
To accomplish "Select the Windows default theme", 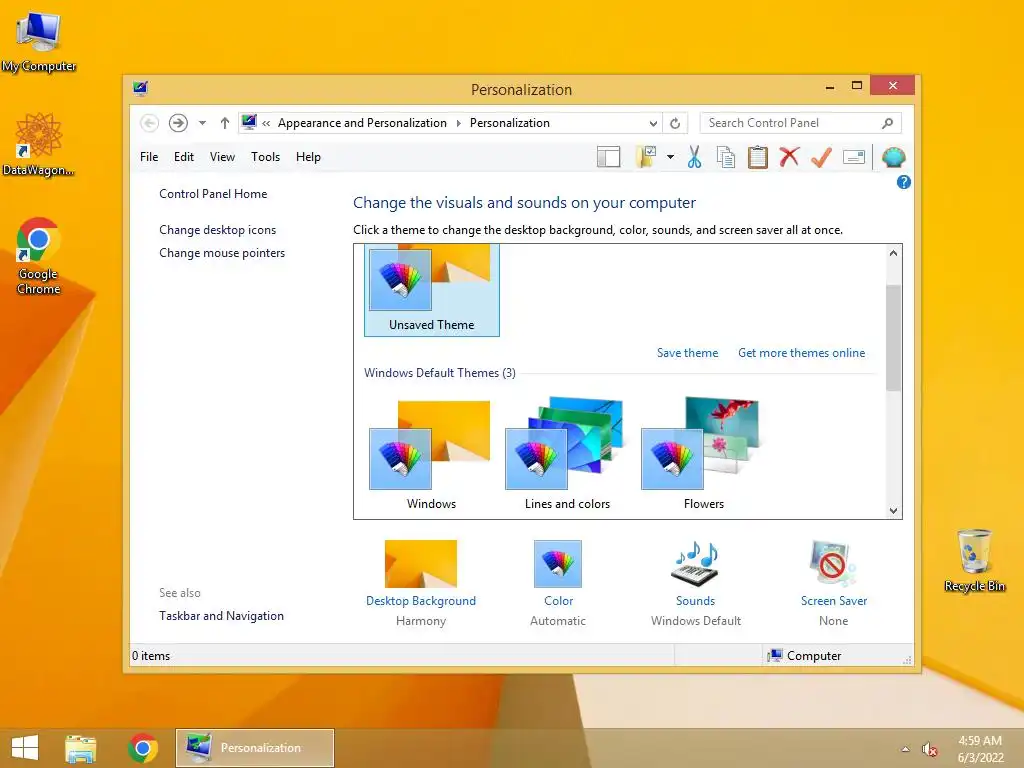I will click(431, 455).
